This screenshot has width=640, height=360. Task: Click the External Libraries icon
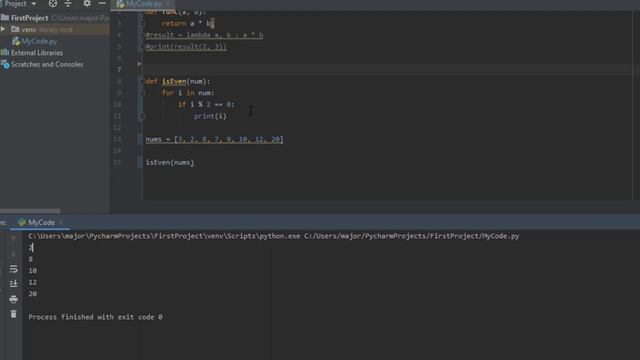coord(5,53)
